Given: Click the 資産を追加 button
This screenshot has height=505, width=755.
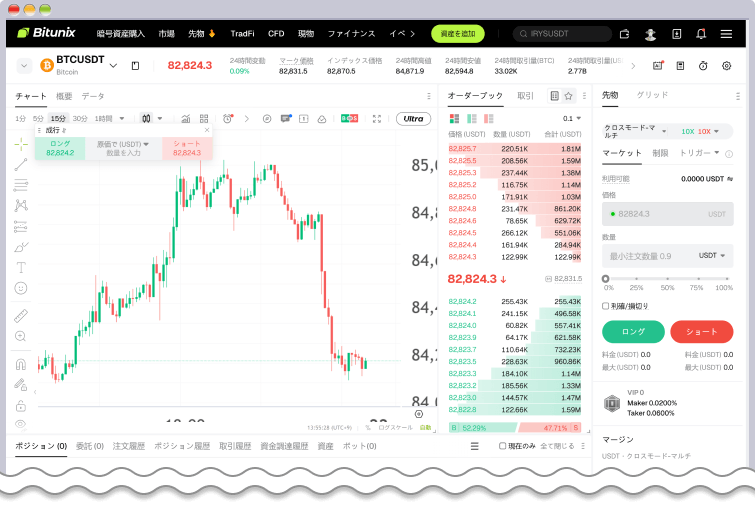Looking at the screenshot, I should tap(458, 34).
